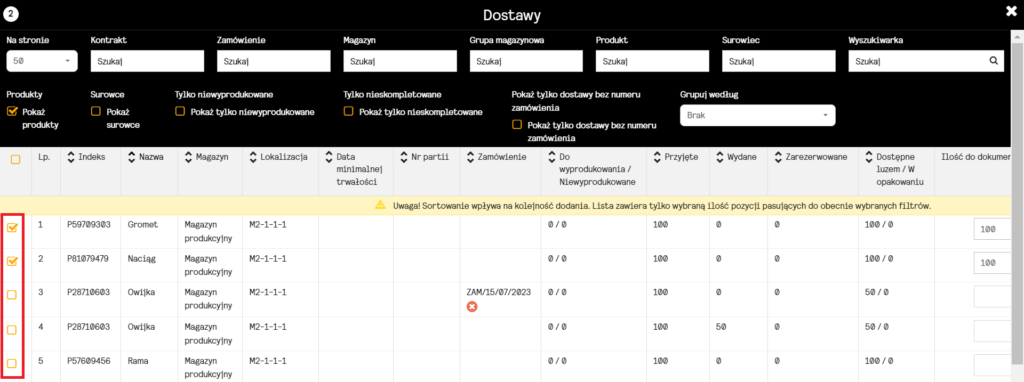This screenshot has height=382, width=1024.
Task: Remove order ZAM/15/07/2023 with red X icon
Action: (x=472, y=306)
